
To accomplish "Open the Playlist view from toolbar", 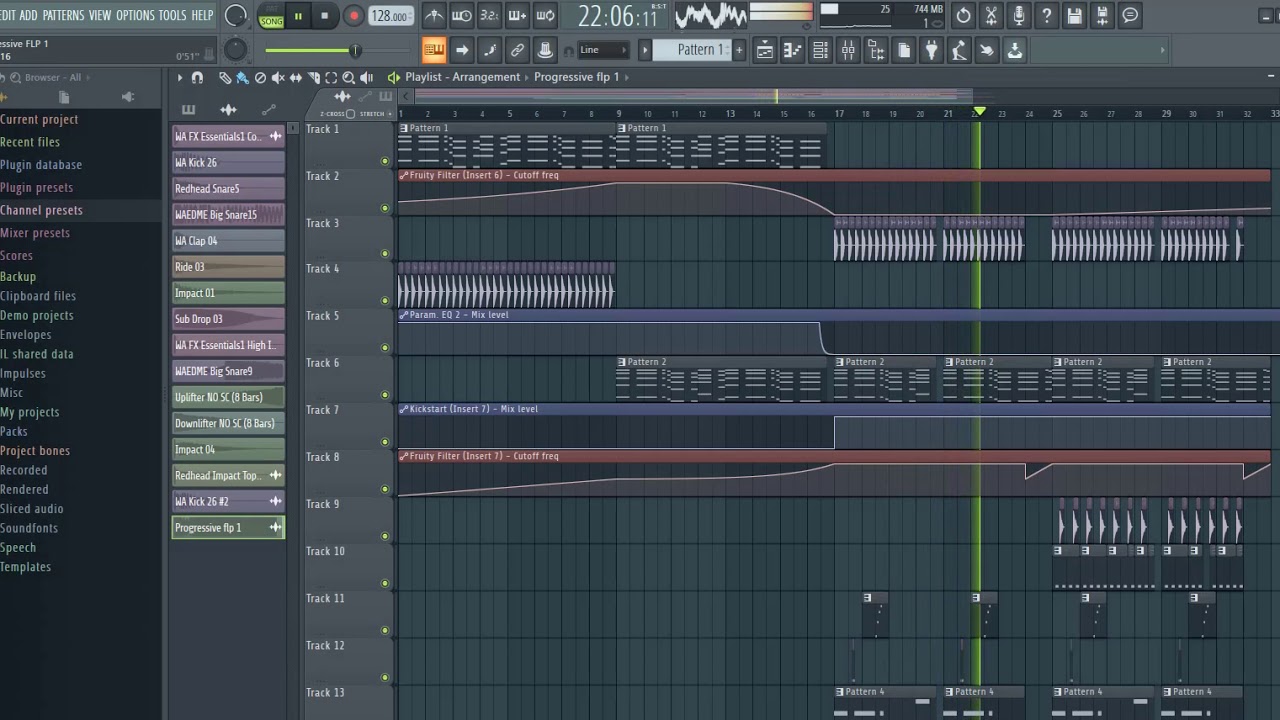I will (764, 50).
